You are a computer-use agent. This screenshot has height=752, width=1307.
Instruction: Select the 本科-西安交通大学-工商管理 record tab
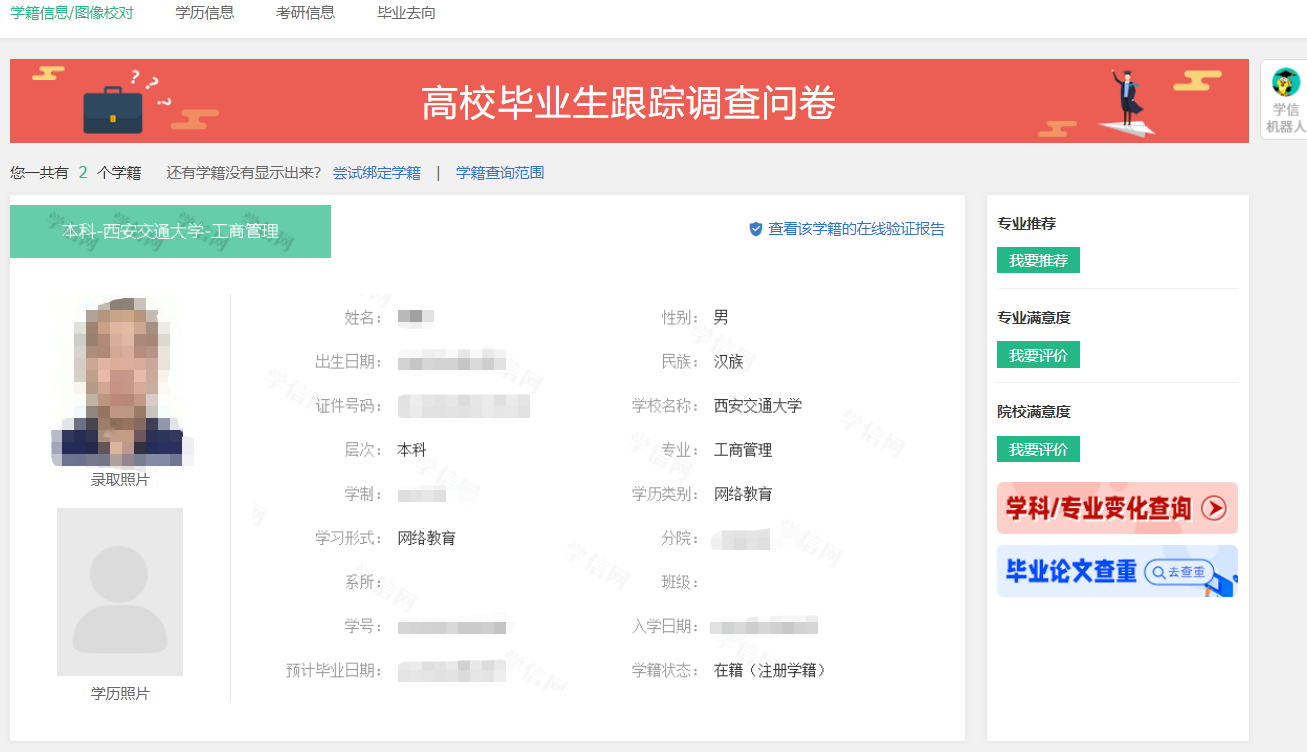click(170, 231)
